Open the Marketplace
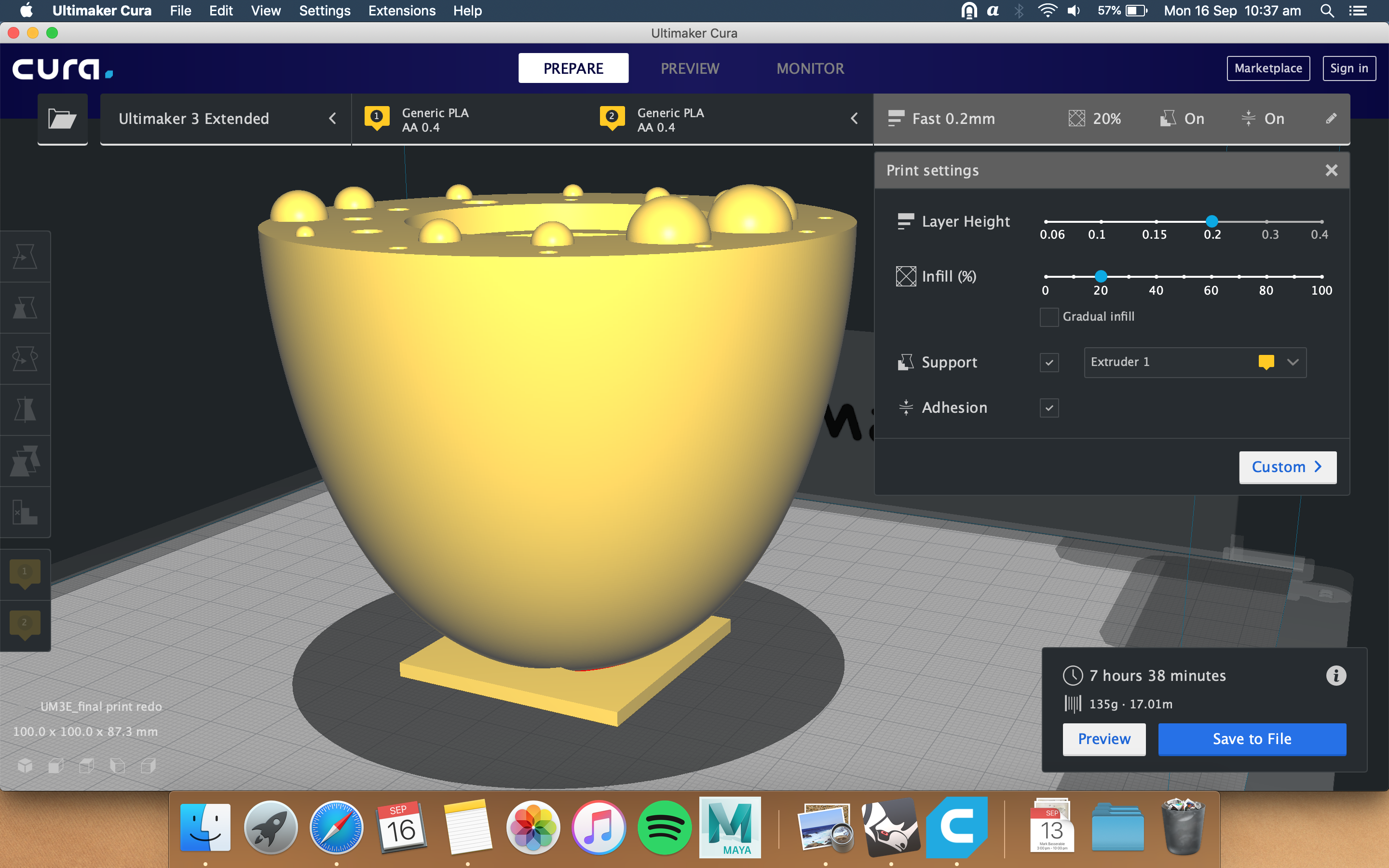This screenshot has width=1389, height=868. (1268, 68)
